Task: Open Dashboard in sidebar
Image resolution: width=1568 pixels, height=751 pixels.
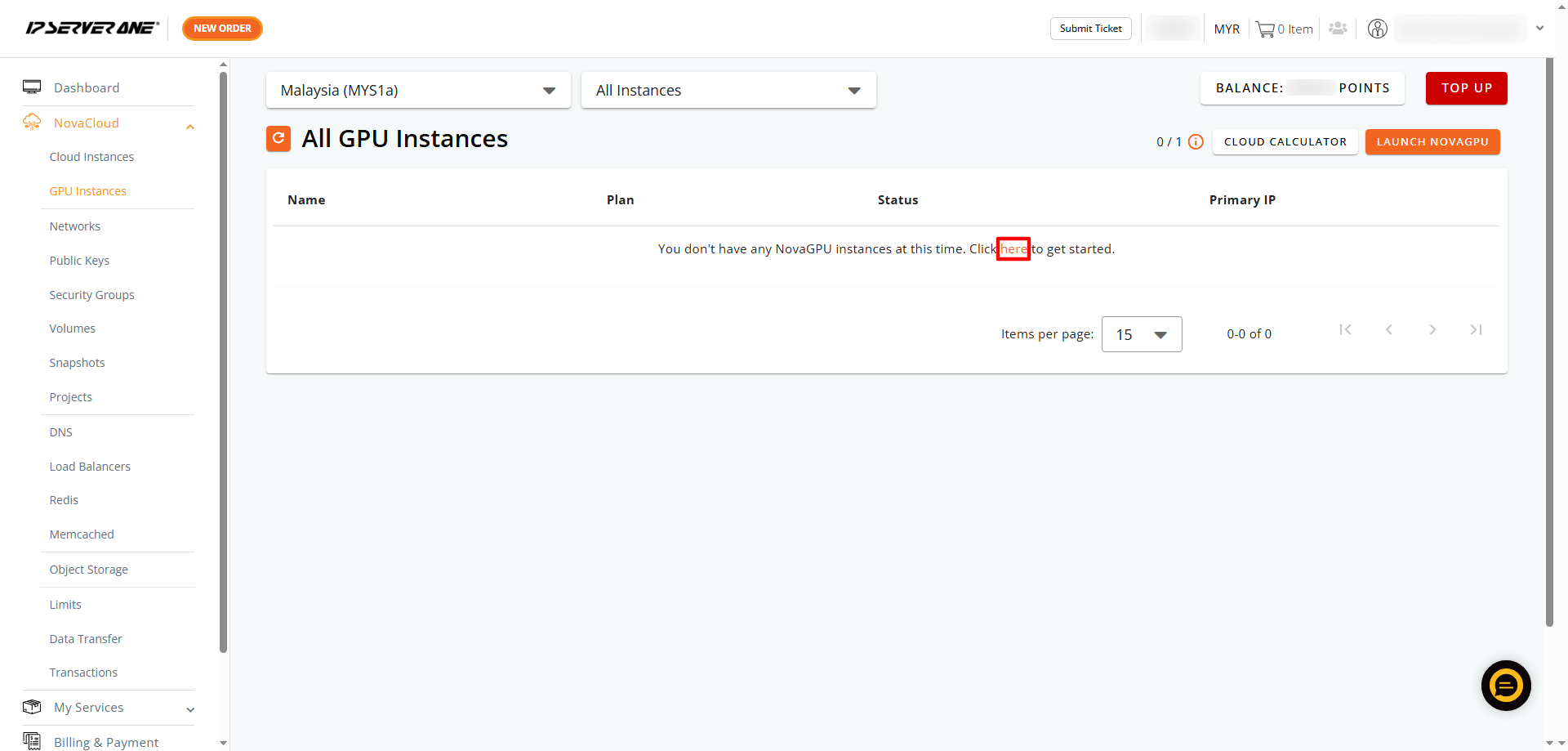Action: (87, 87)
